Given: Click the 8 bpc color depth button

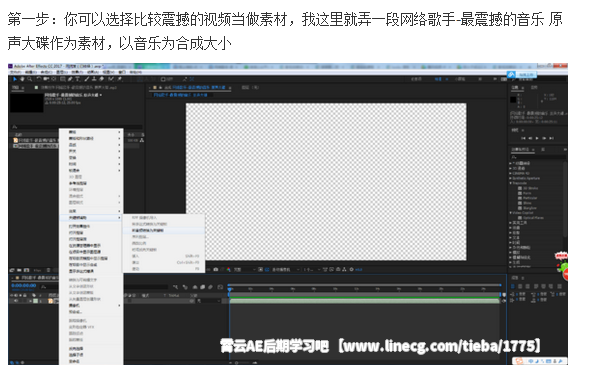Looking at the screenshot, I should coord(37,270).
